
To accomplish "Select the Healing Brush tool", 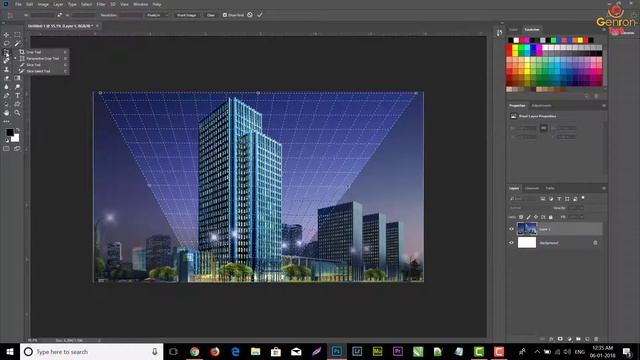I will tap(6, 61).
